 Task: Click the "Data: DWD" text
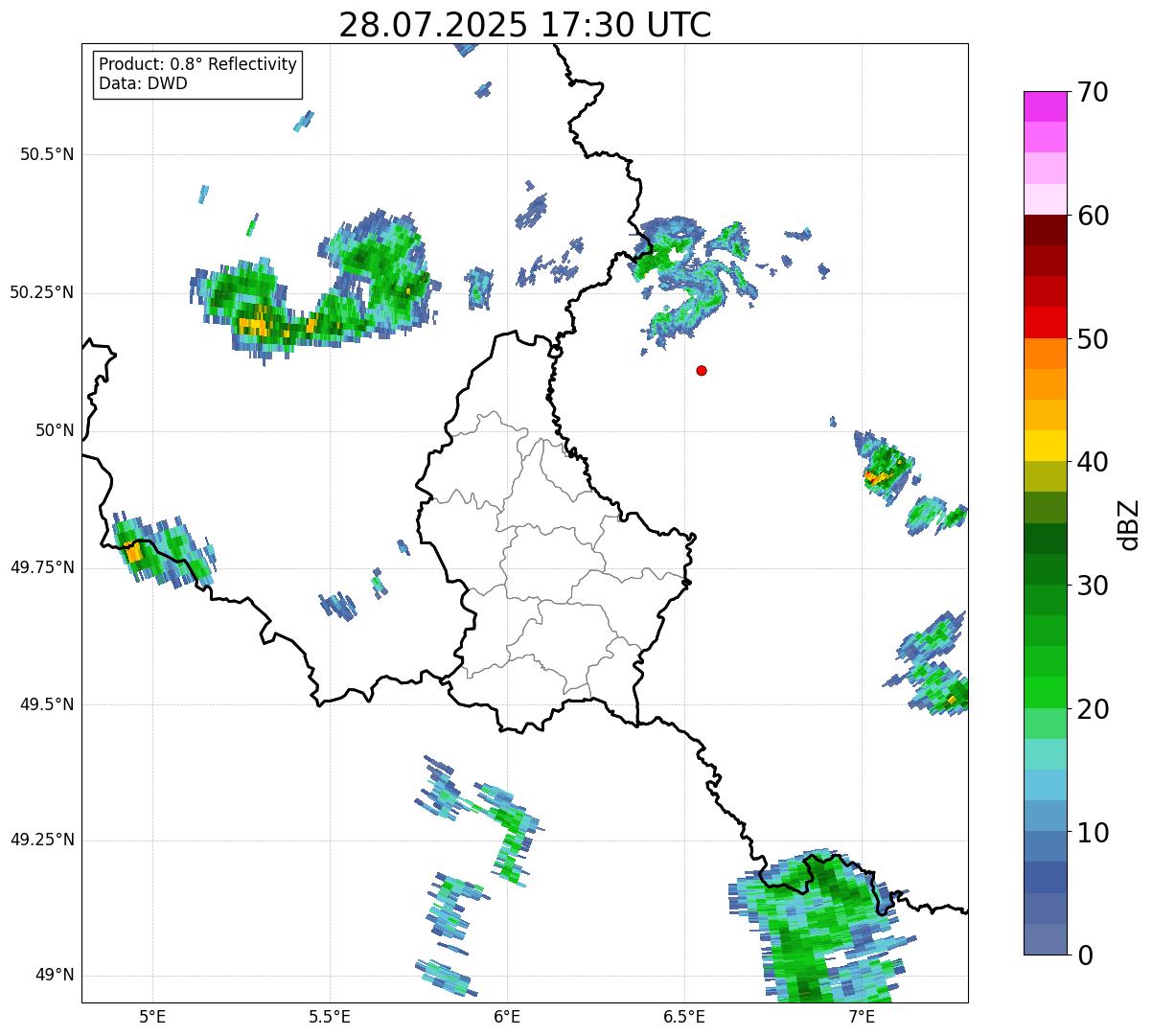[143, 83]
